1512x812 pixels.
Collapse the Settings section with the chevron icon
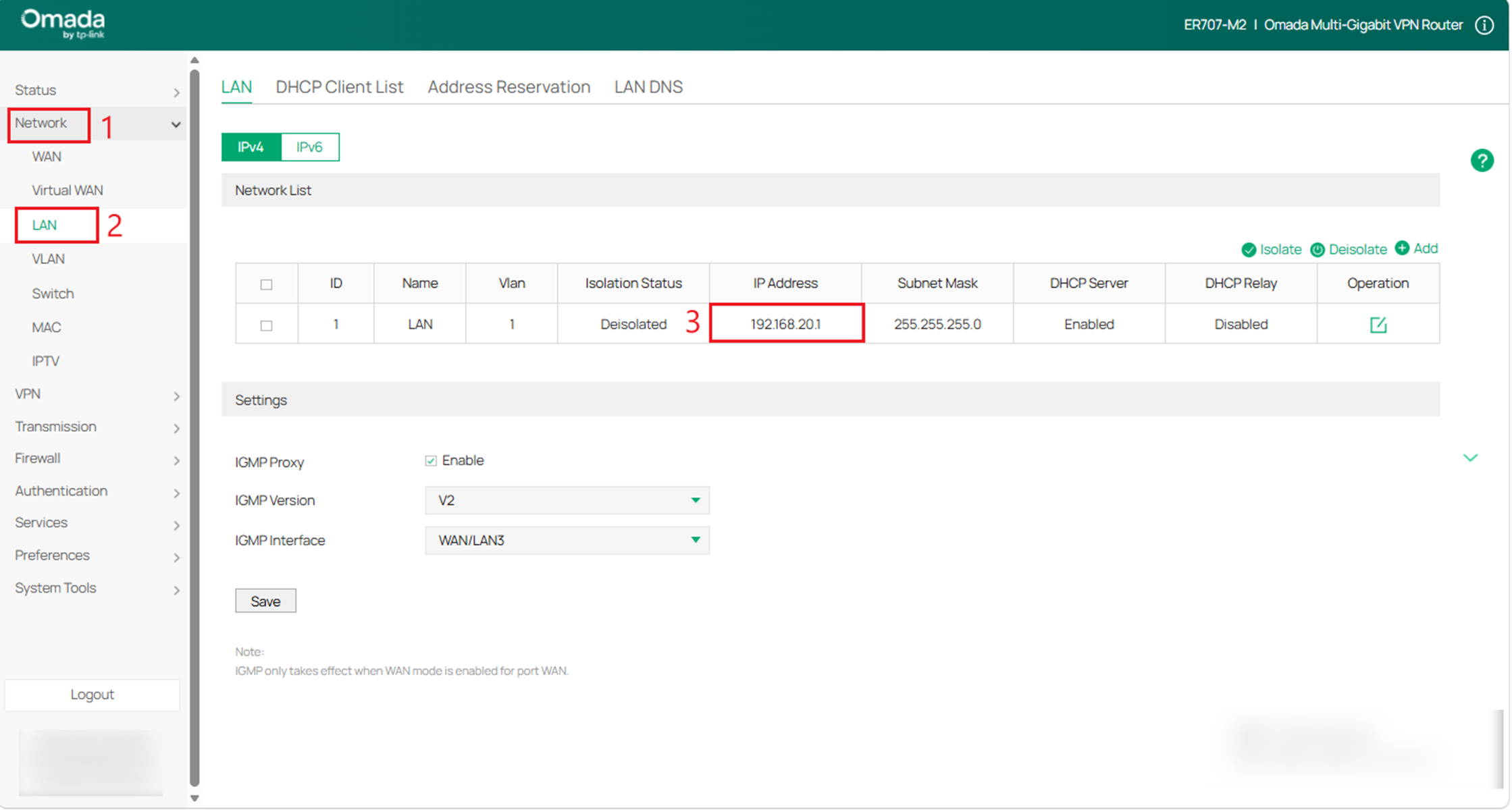click(x=1470, y=458)
